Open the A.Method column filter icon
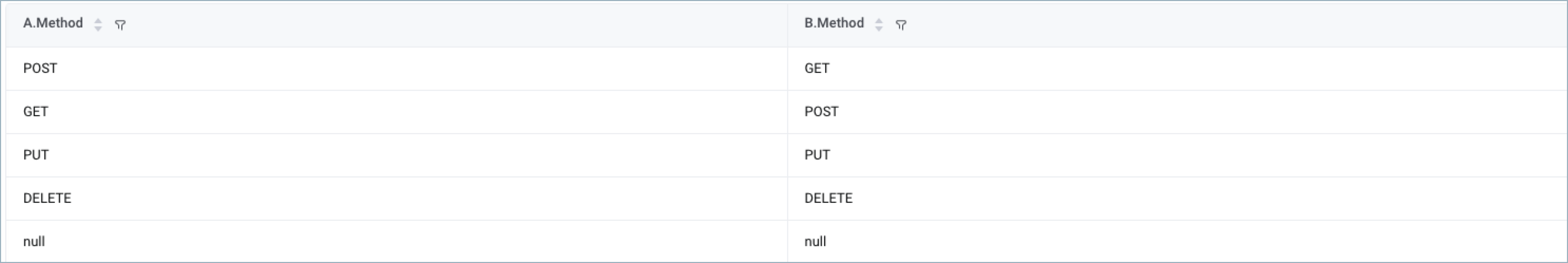1568x263 pixels. pos(120,25)
